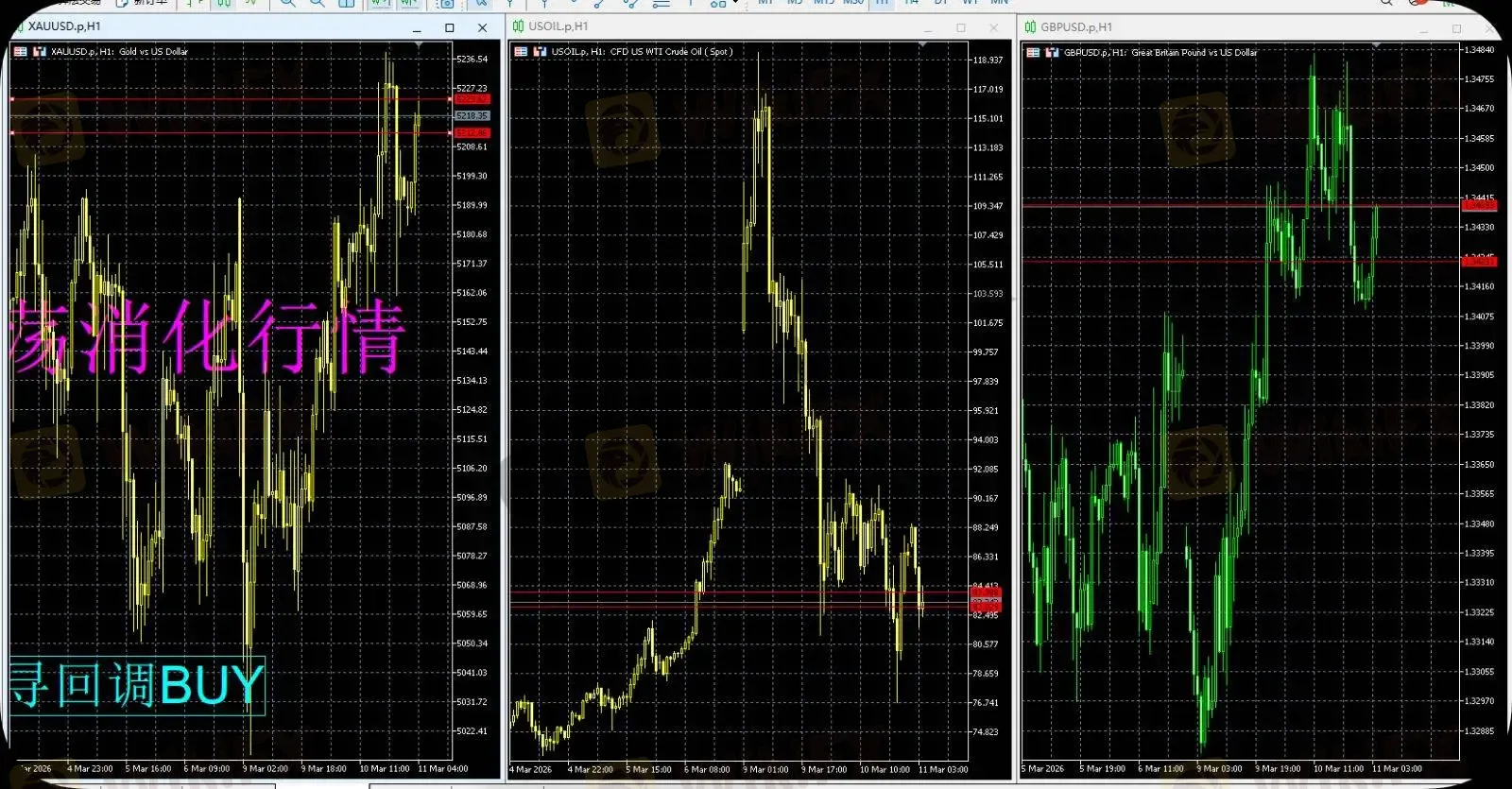Switch to the M15 timeframe

coord(824,3)
